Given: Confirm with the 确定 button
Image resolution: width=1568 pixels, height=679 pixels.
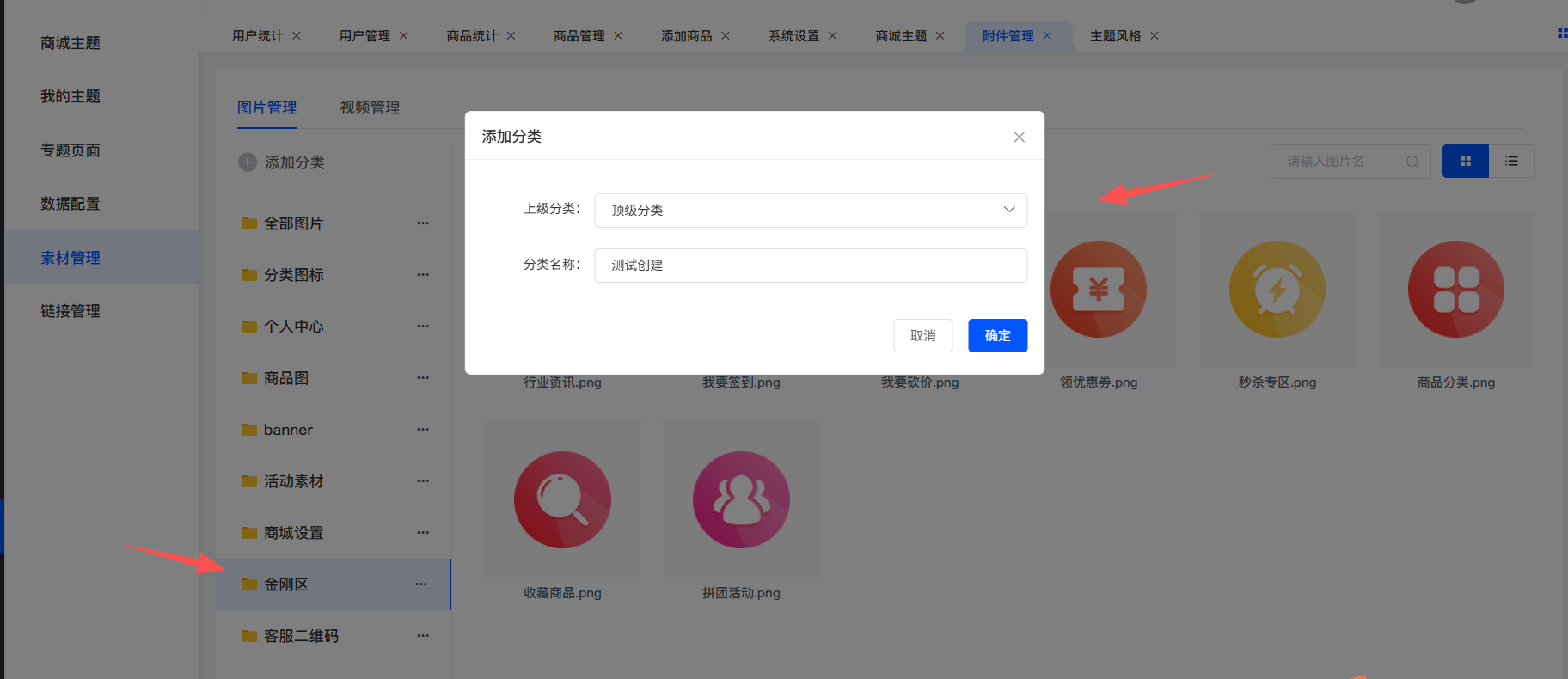Looking at the screenshot, I should 997,335.
